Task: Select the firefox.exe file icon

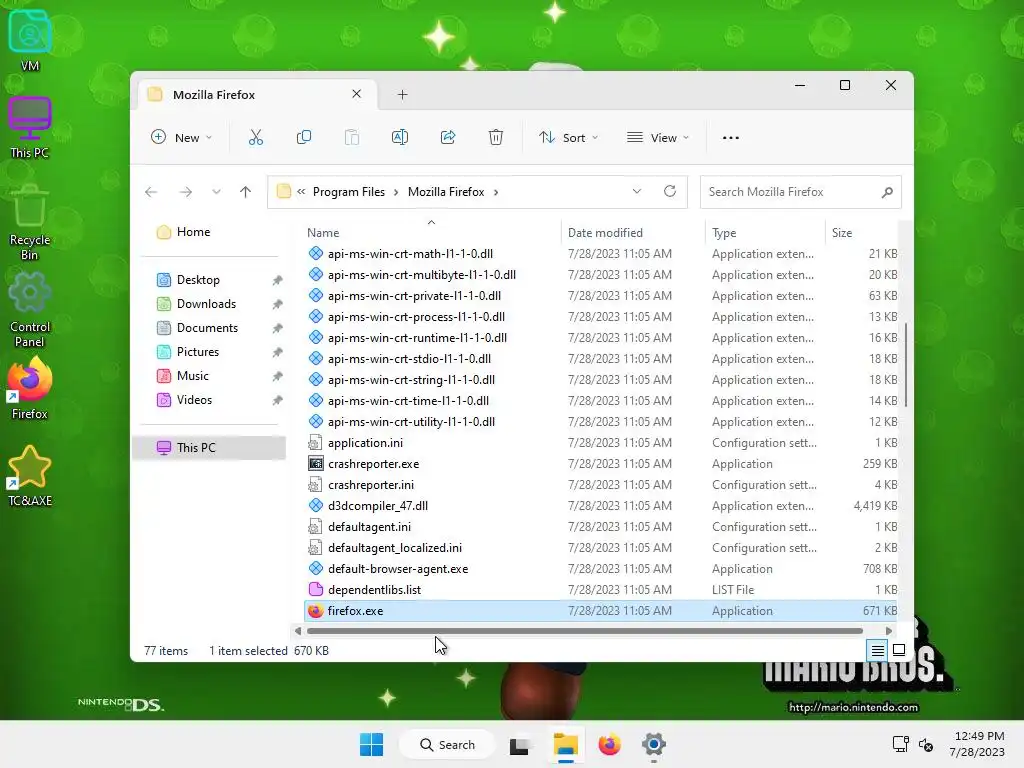Action: coord(315,611)
